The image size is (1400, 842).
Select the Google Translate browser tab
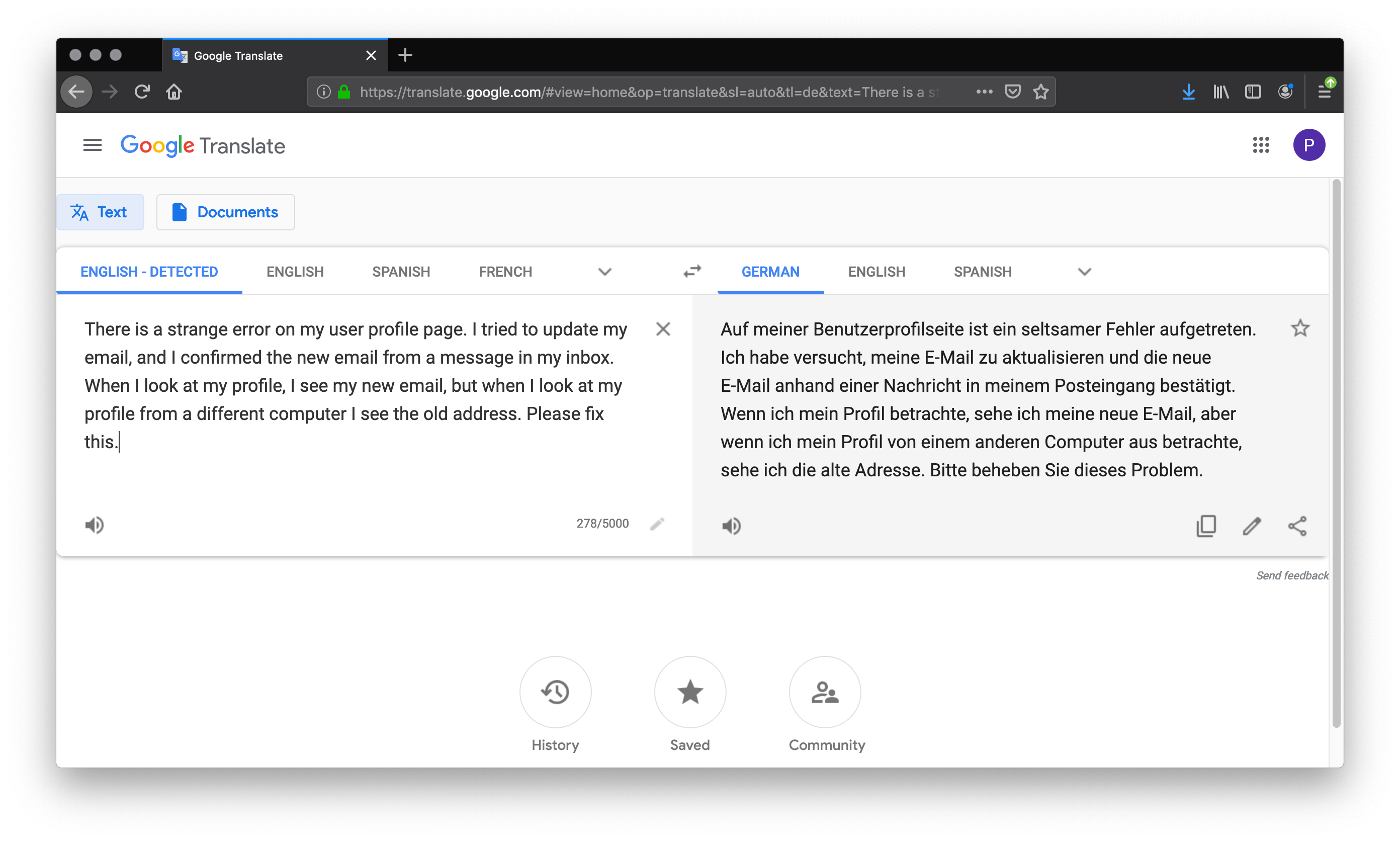point(275,56)
